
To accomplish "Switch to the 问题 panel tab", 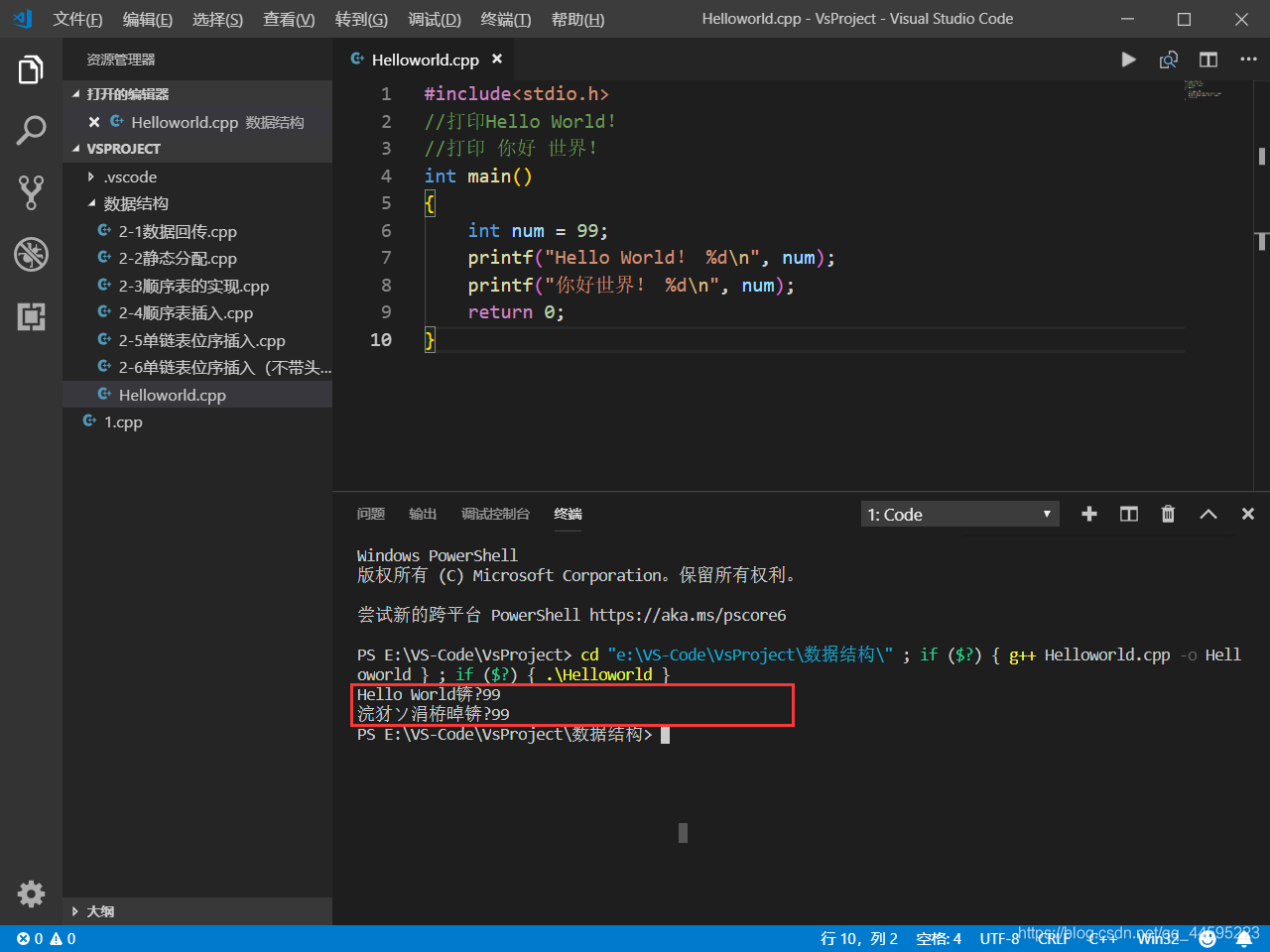I will [371, 514].
